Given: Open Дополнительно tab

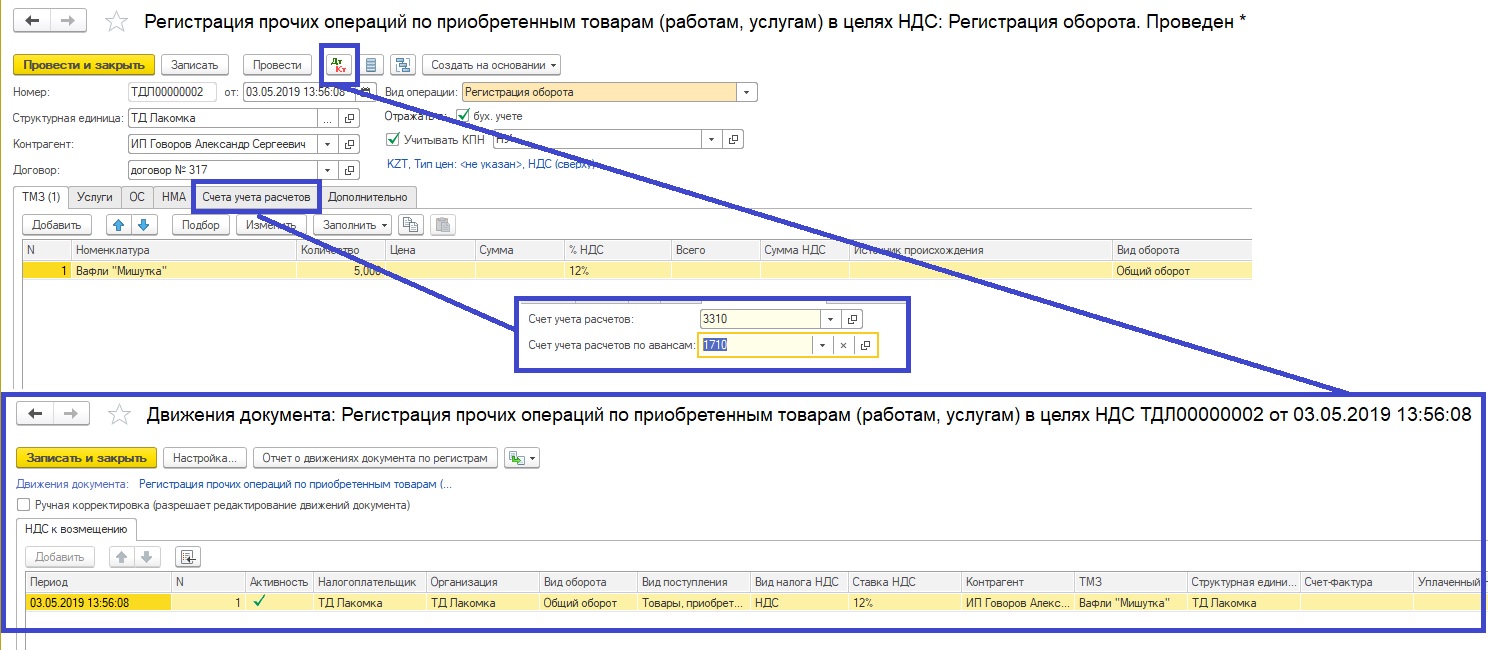Looking at the screenshot, I should coord(368,198).
